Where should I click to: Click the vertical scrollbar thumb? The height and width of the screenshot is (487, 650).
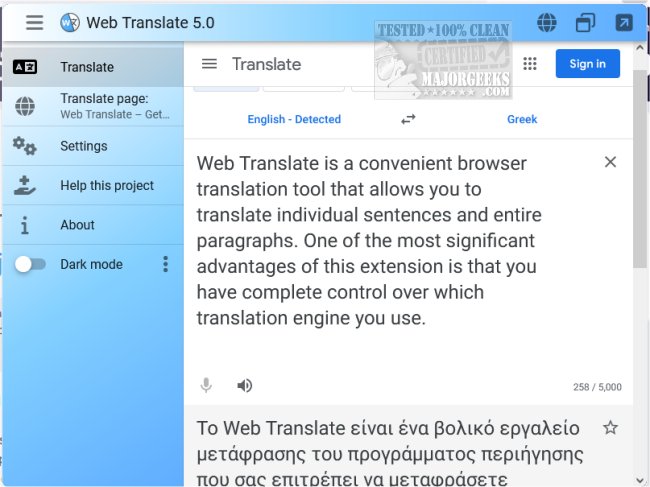tap(640, 169)
